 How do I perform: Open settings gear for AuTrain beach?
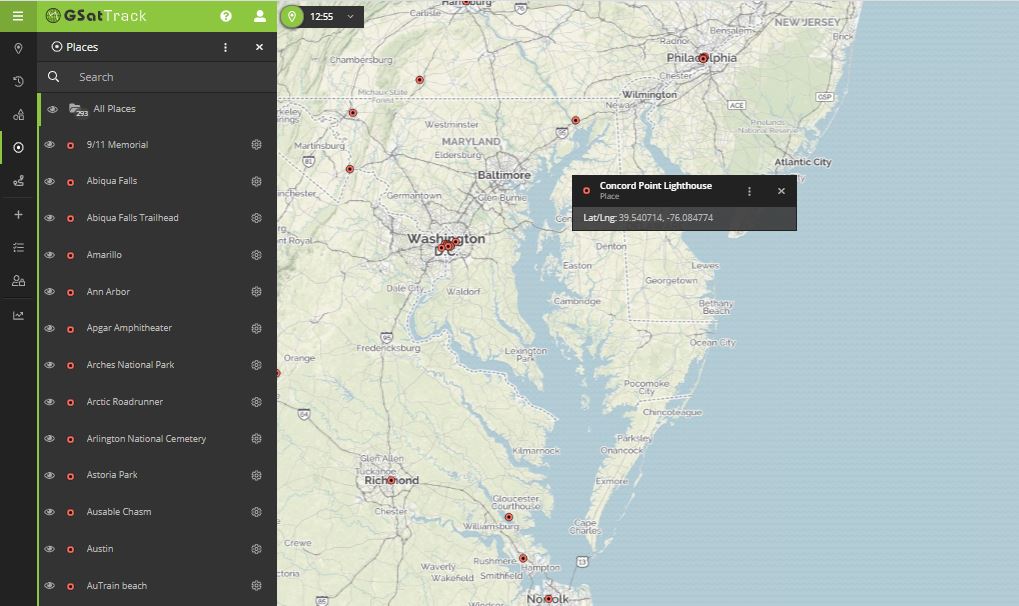(256, 585)
